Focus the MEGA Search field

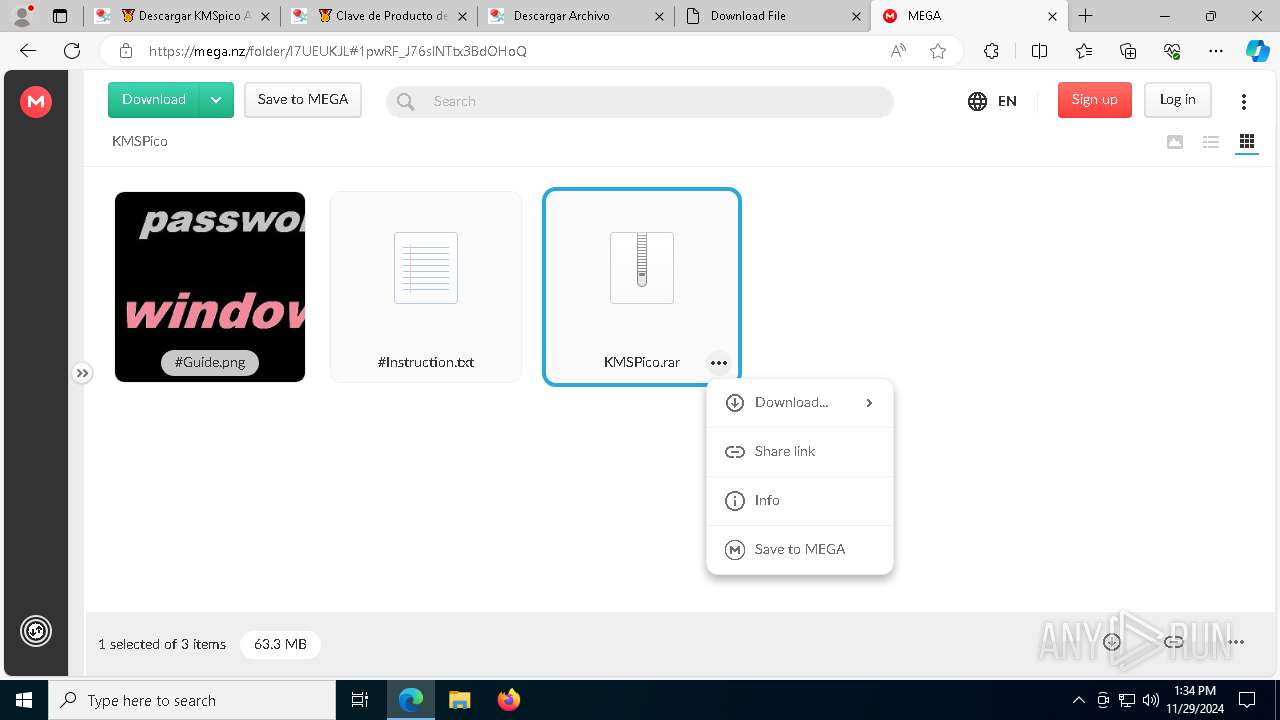click(640, 101)
